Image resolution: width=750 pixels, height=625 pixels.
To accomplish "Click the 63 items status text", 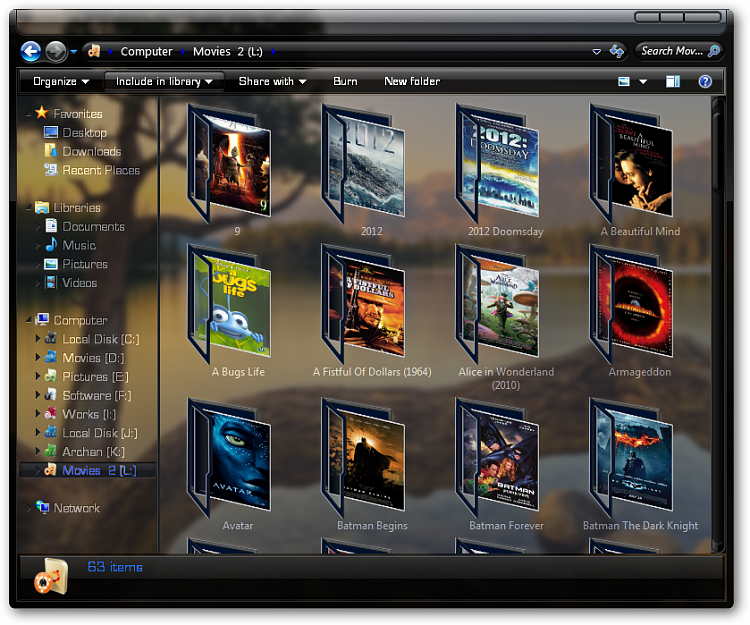I will [115, 567].
